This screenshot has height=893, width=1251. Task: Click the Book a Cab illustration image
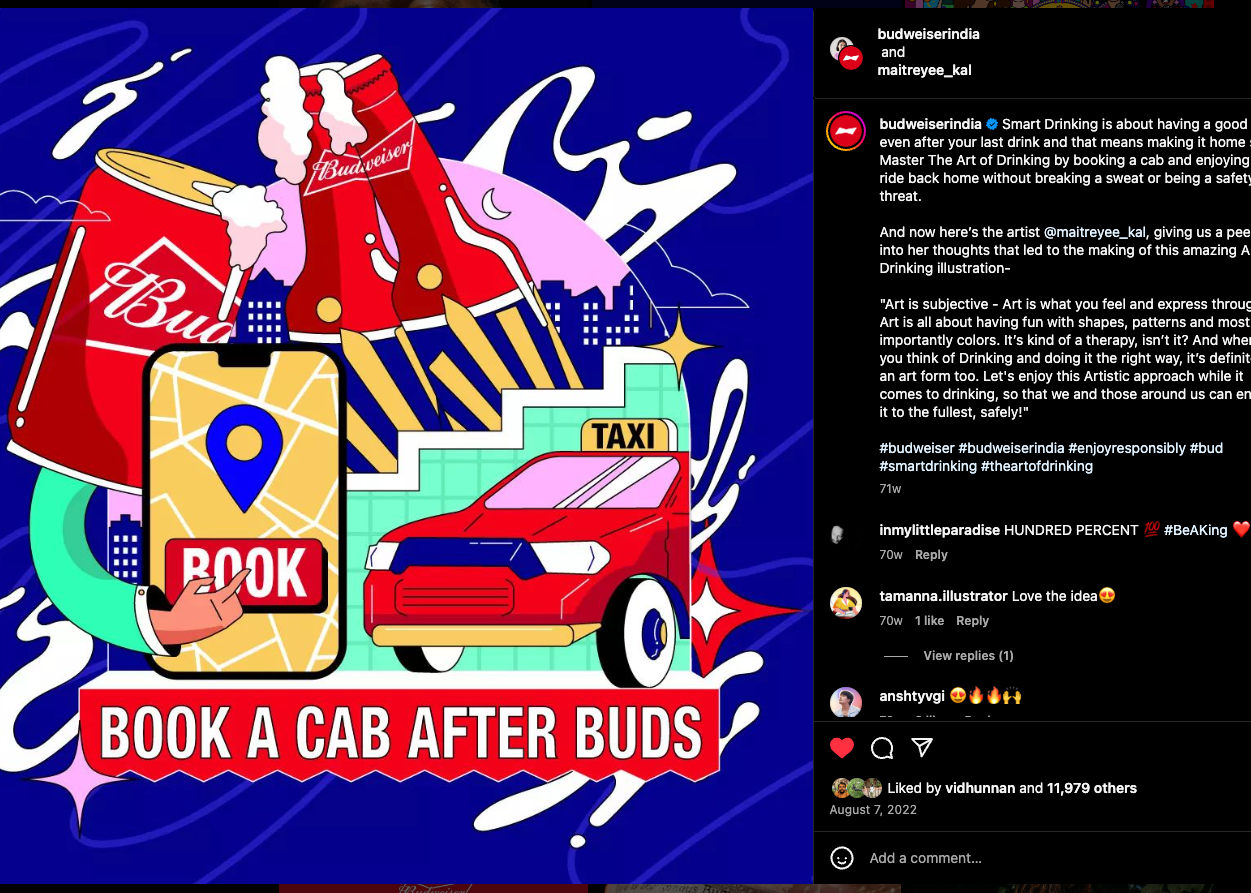[x=406, y=446]
